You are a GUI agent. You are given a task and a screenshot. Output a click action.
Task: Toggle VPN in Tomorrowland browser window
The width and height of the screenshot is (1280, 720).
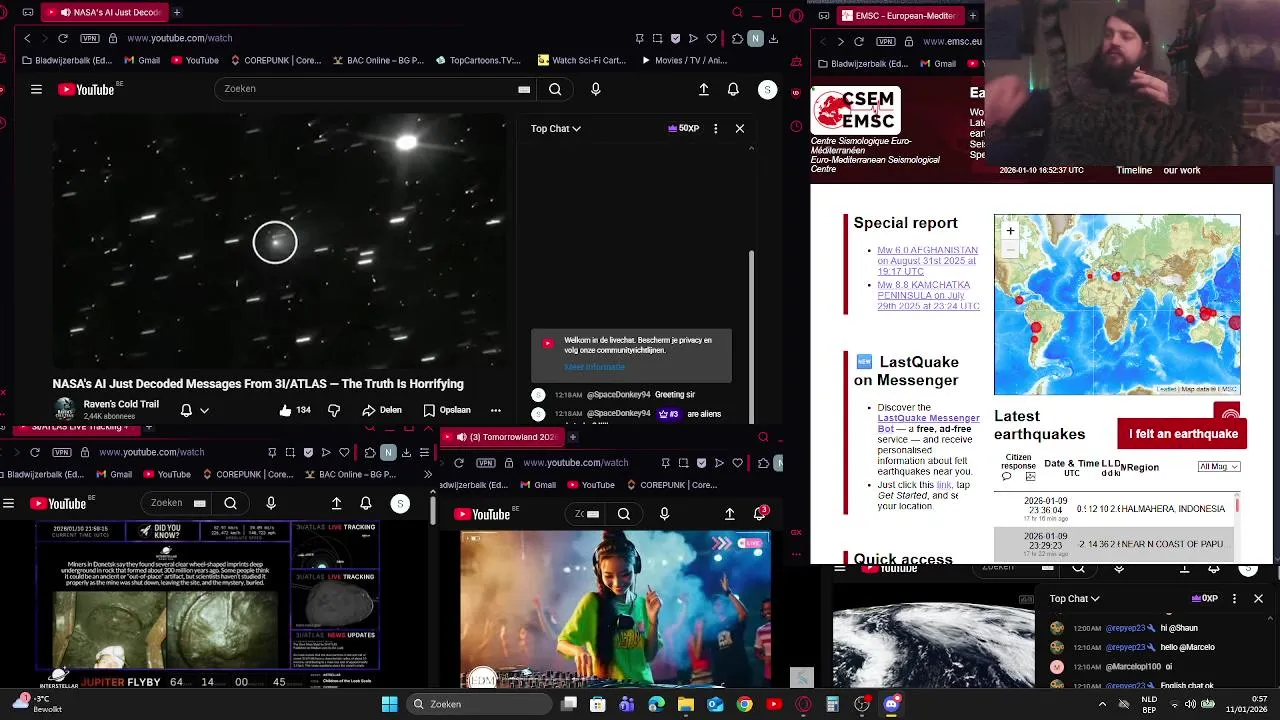486,463
